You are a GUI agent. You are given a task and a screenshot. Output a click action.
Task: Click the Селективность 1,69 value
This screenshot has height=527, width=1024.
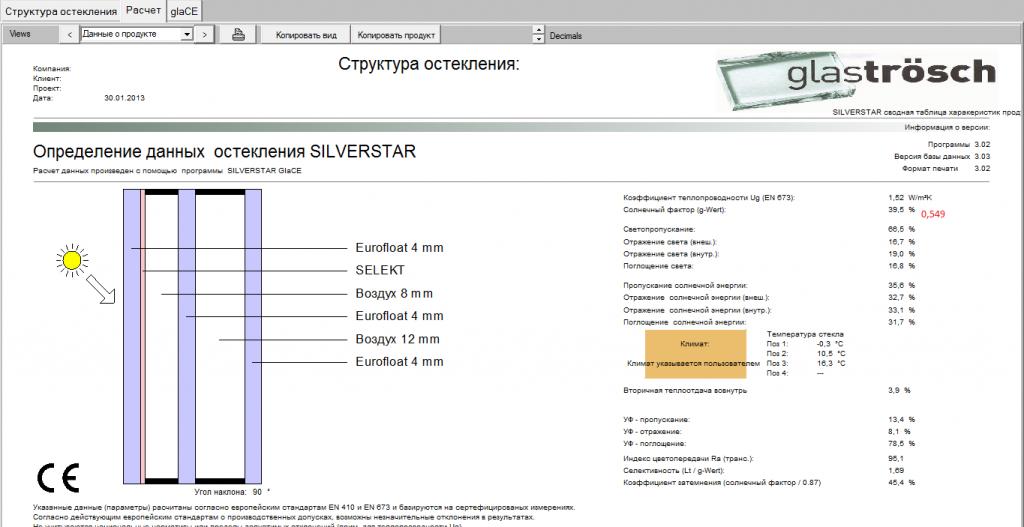tap(896, 471)
